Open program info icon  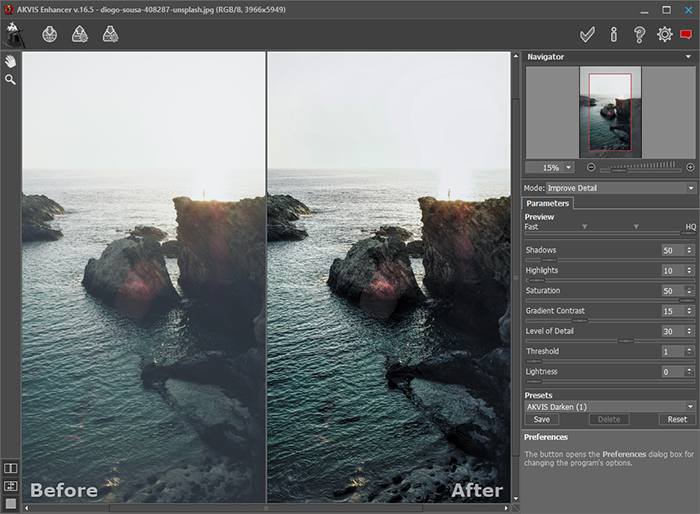[614, 34]
